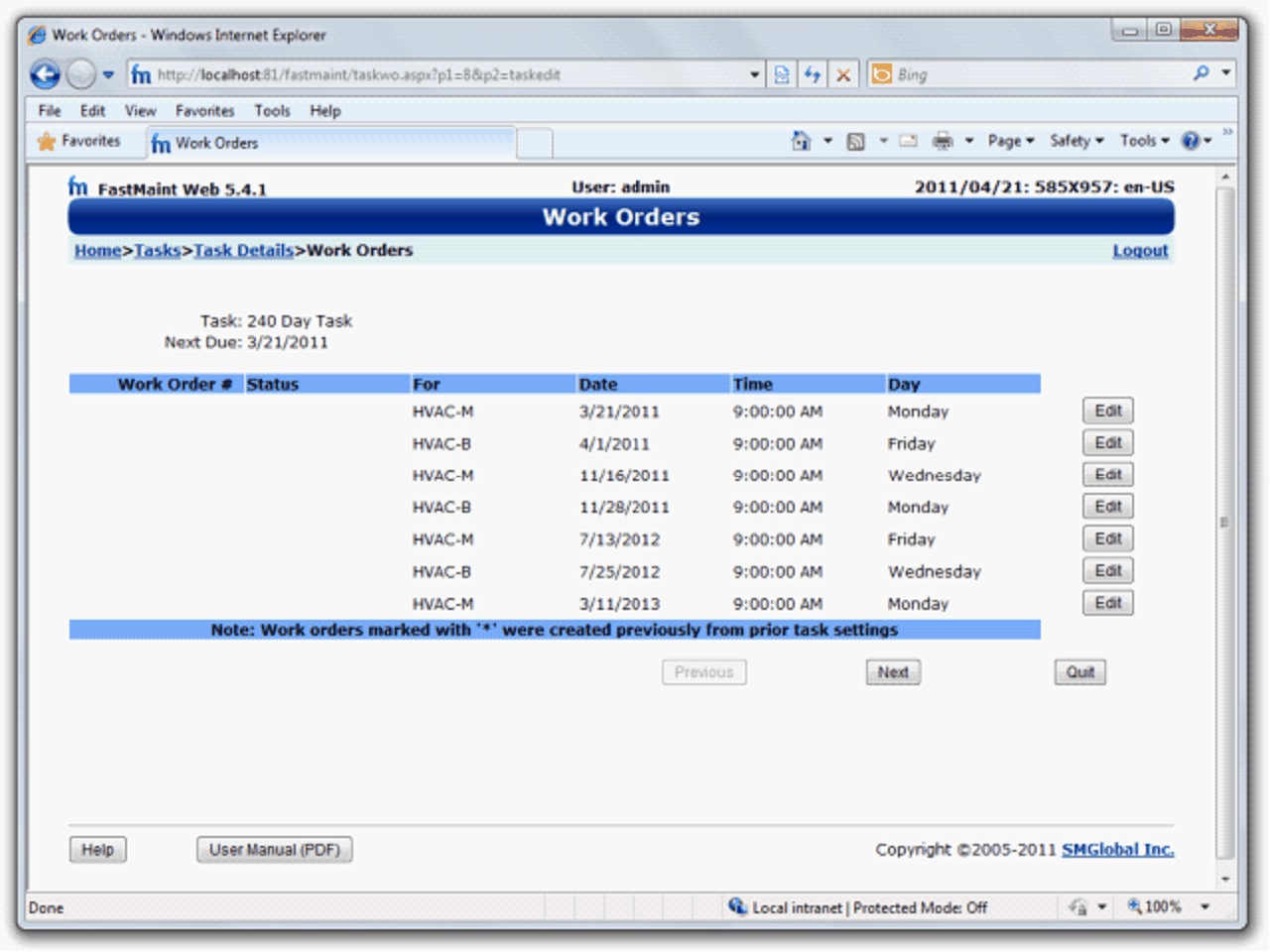Viewport: 1270px width, 952px height.
Task: Open the File menu
Action: [x=50, y=111]
